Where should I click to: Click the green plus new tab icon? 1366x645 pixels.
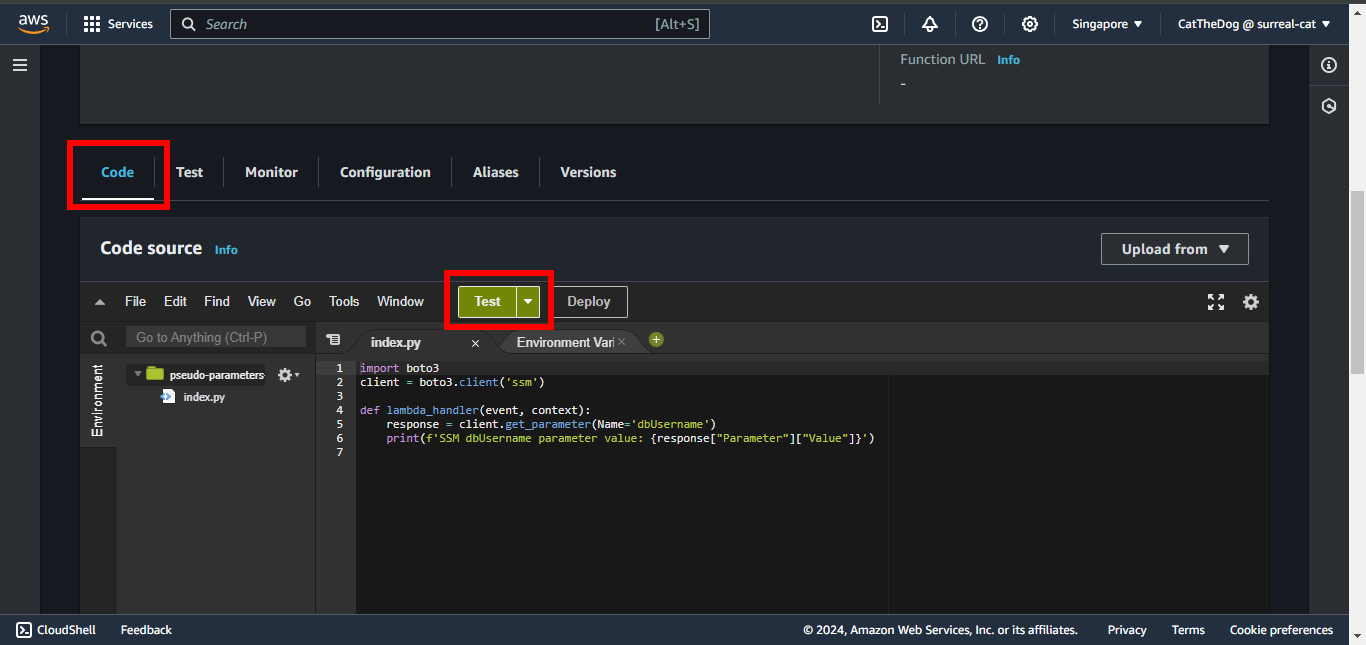[x=656, y=340]
